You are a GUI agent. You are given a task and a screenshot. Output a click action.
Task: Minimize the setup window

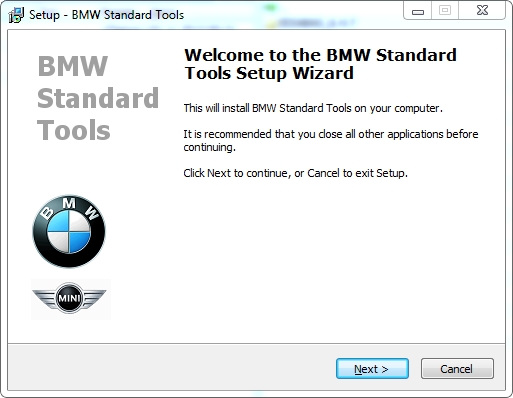[x=417, y=11]
